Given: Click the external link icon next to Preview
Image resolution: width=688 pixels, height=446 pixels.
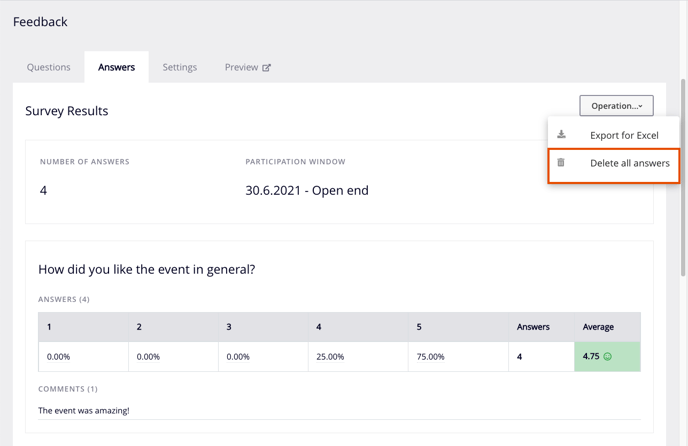Looking at the screenshot, I should tap(266, 68).
